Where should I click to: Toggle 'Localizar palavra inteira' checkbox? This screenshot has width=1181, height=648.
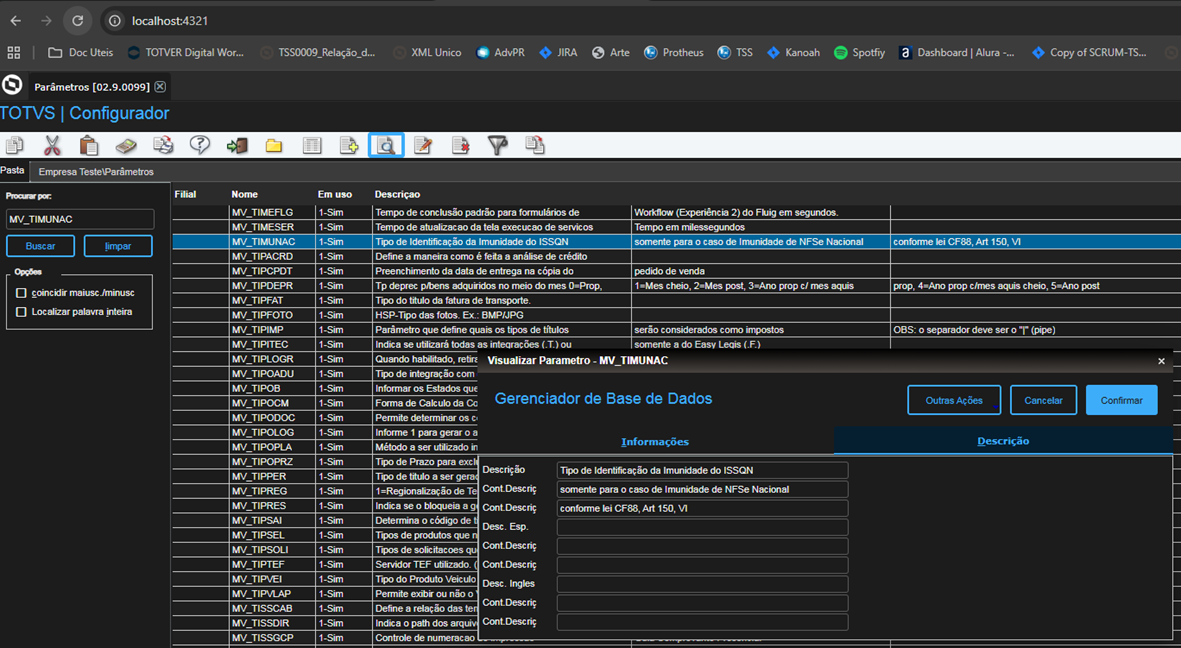pos(21,312)
